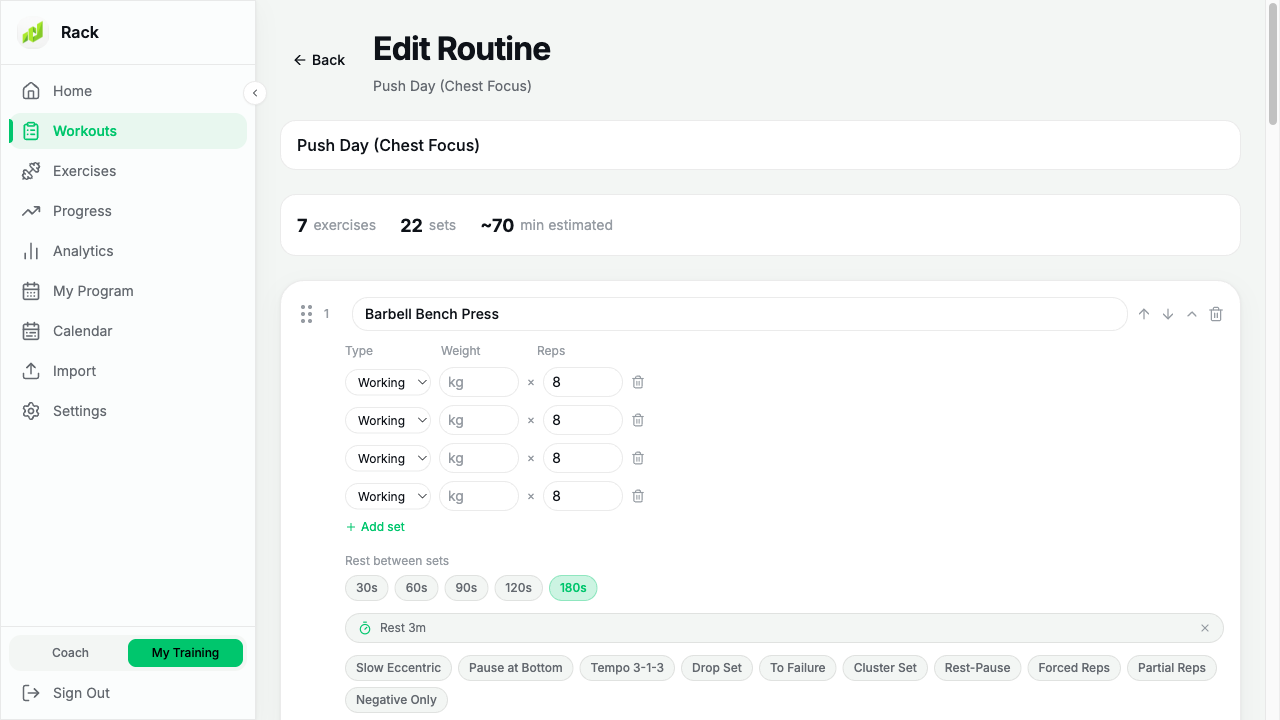
Task: Open the Workouts section
Action: pyautogui.click(x=128, y=131)
